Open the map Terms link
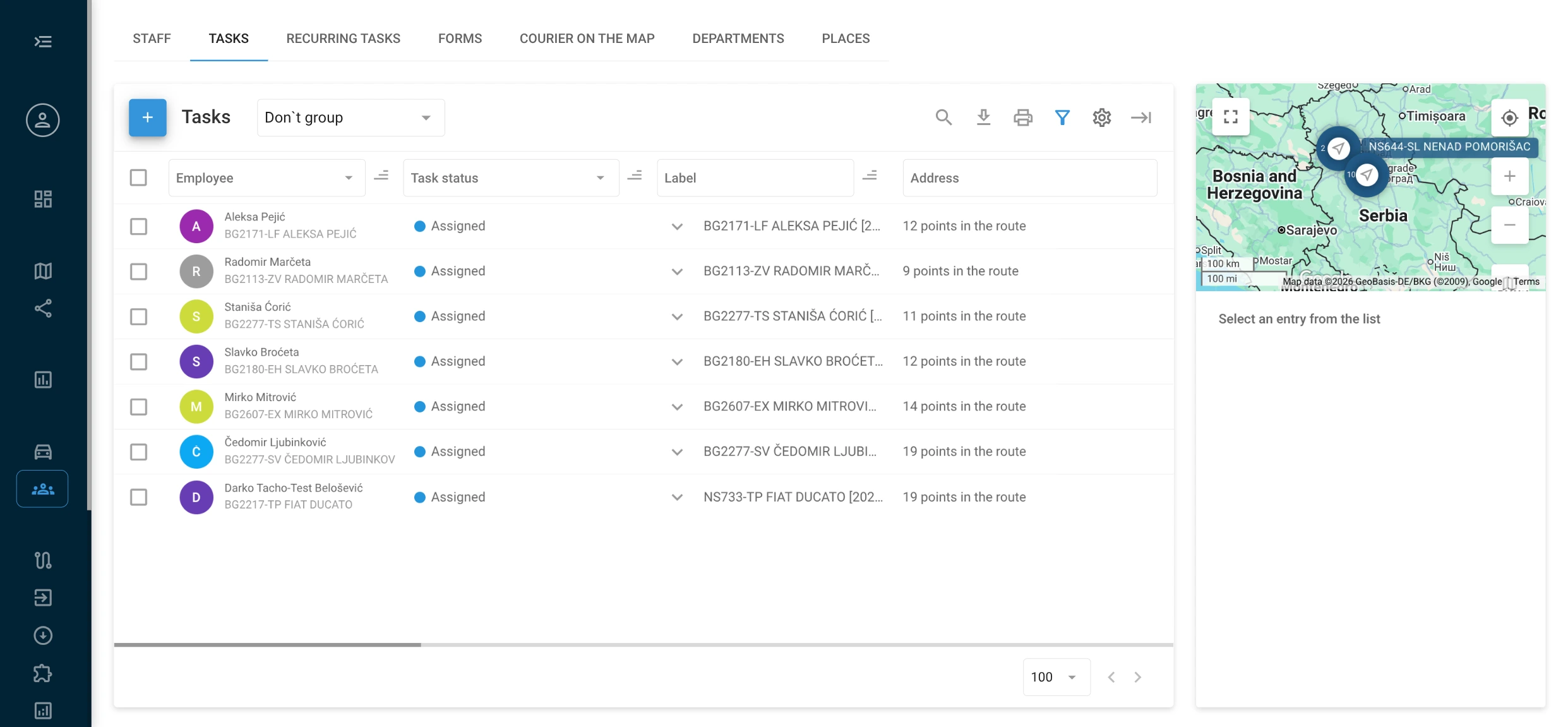 [x=1526, y=282]
